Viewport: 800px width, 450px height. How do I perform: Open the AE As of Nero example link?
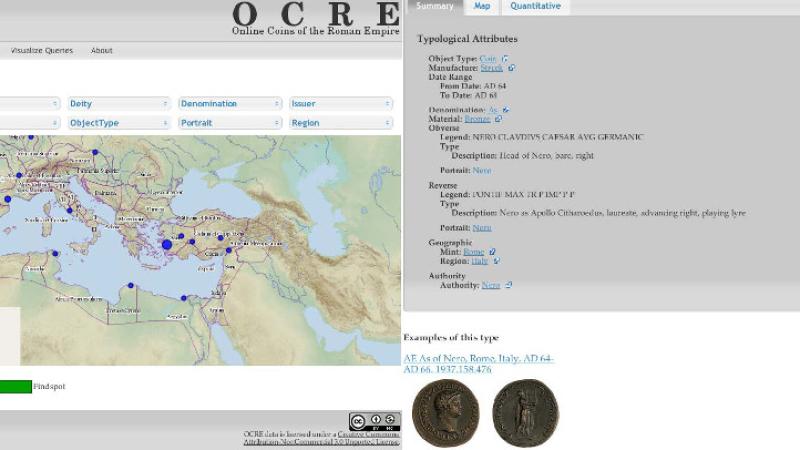tap(478, 364)
